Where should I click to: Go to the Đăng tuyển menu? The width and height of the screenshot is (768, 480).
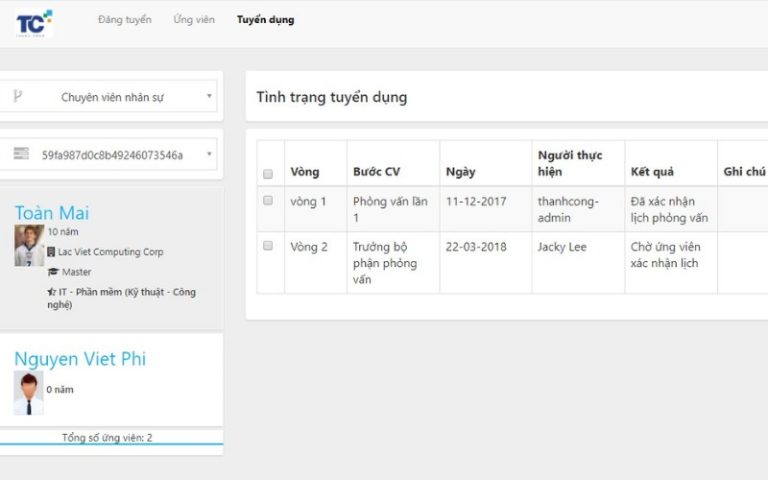coord(125,20)
